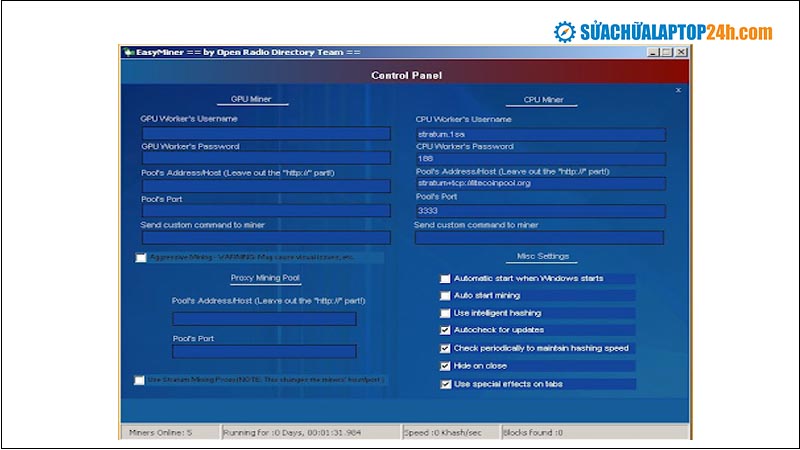
Task: Enable Automatic start when Windows starts
Action: pos(446,279)
